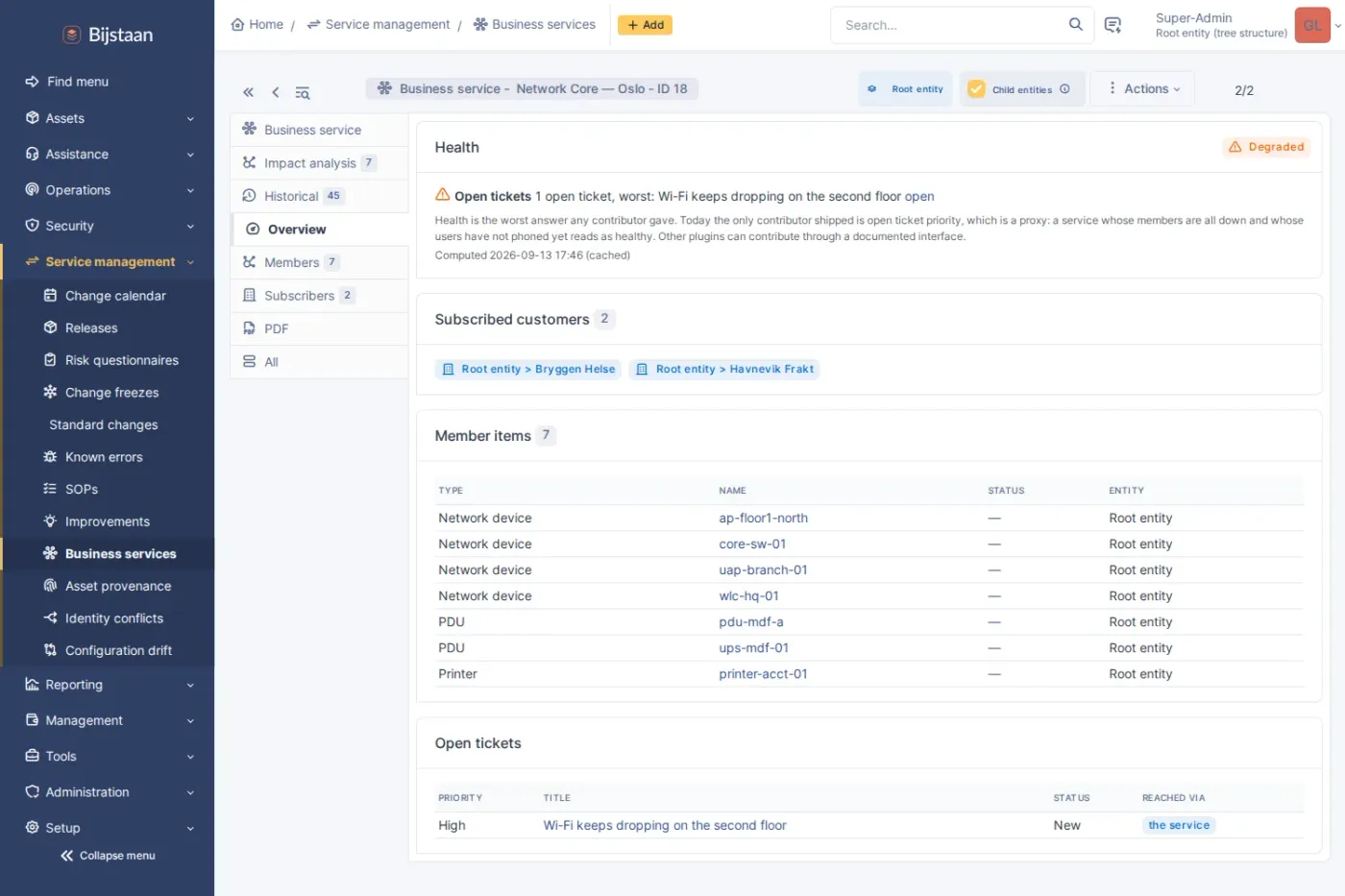The width and height of the screenshot is (1345, 896).
Task: Open the user profile dropdown chevron
Action: (x=1338, y=25)
